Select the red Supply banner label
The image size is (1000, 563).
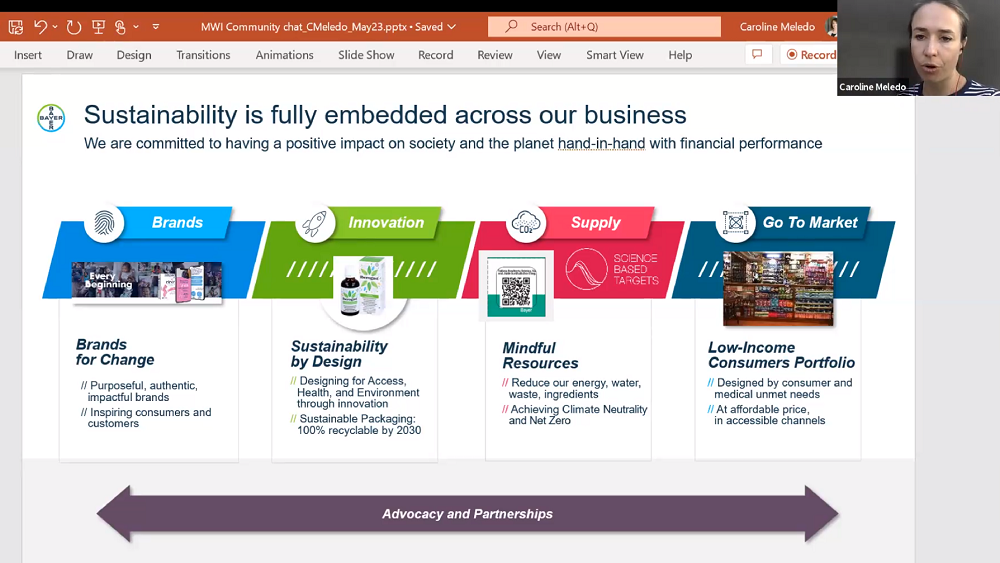(596, 223)
